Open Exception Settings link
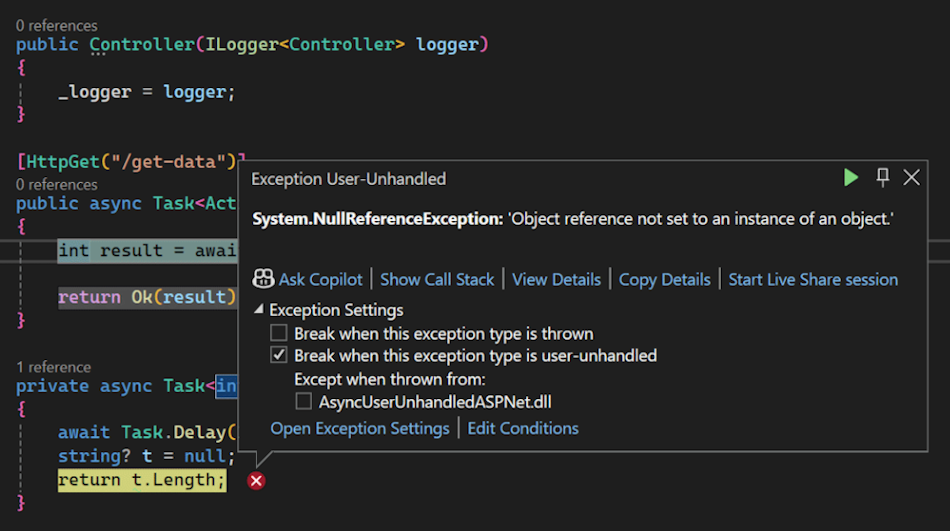 click(360, 428)
